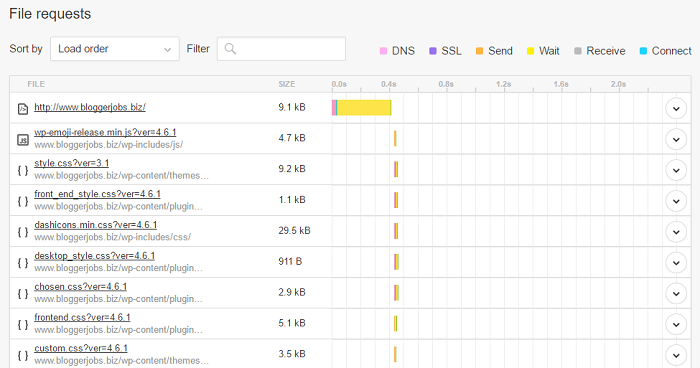The height and width of the screenshot is (368, 700).
Task: Open the front_end_style.css?ver=4.6.1 link
Action: coord(97,194)
